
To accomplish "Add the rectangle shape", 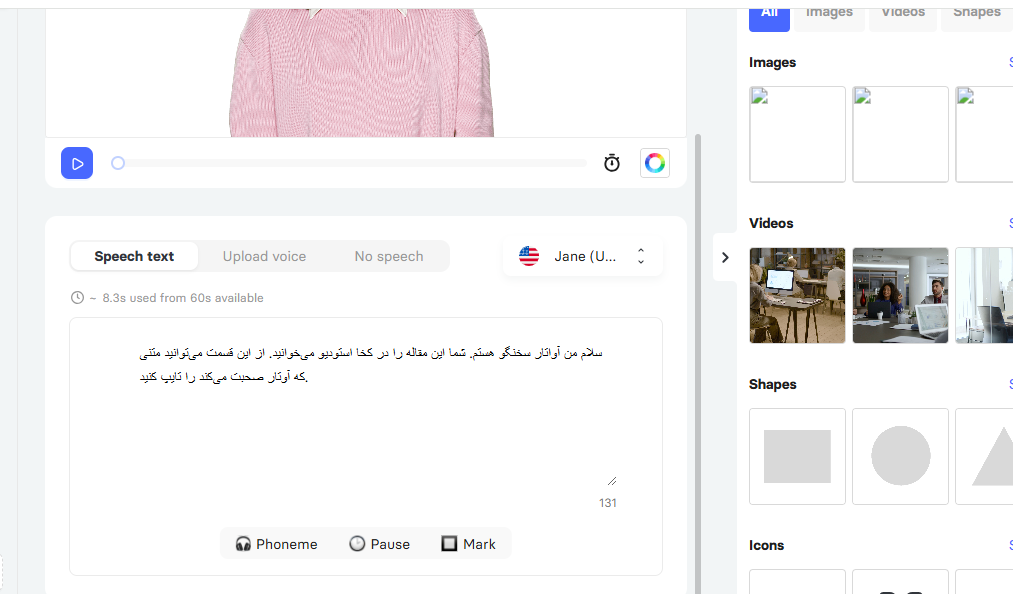I will (797, 456).
